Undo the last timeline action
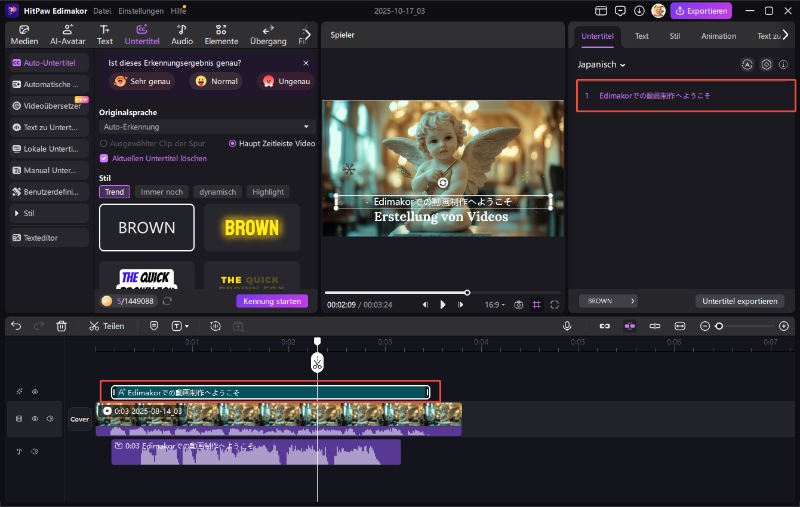The height and width of the screenshot is (507, 800). (x=16, y=326)
